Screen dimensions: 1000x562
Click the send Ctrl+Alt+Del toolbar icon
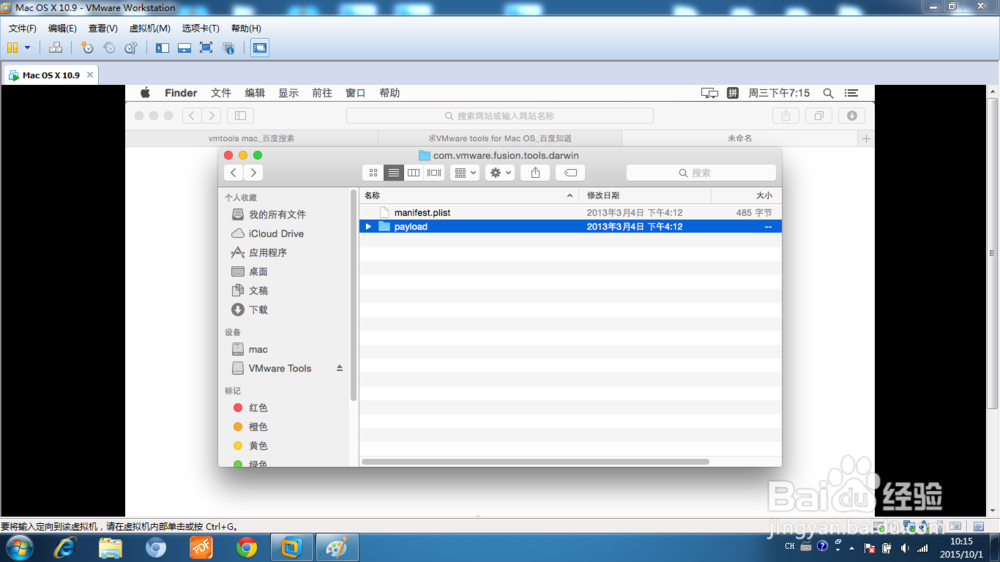pyautogui.click(x=55, y=48)
